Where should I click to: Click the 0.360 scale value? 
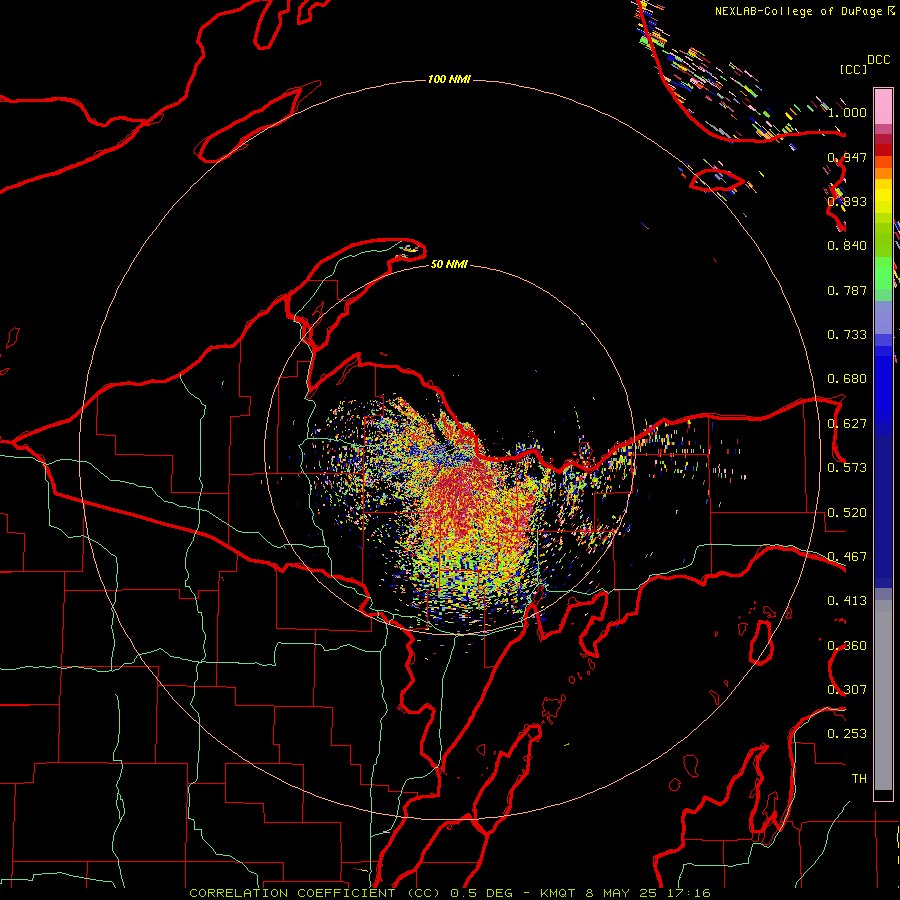[847, 646]
